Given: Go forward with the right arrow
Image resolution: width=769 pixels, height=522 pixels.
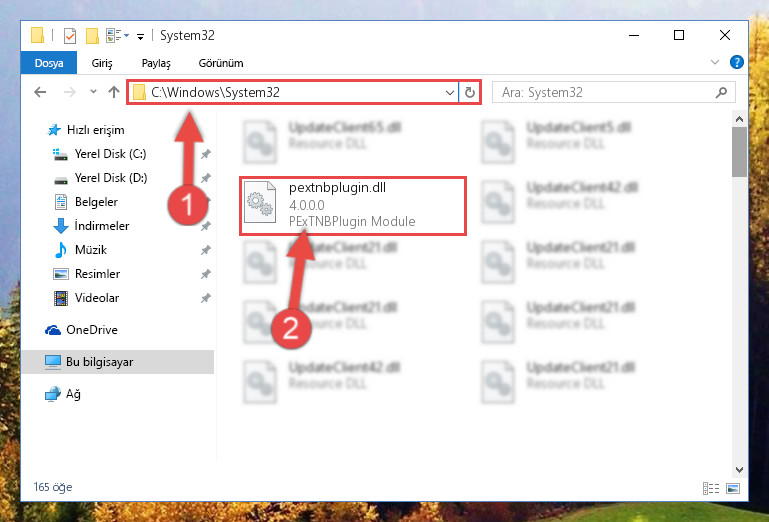Looking at the screenshot, I should pos(70,92).
